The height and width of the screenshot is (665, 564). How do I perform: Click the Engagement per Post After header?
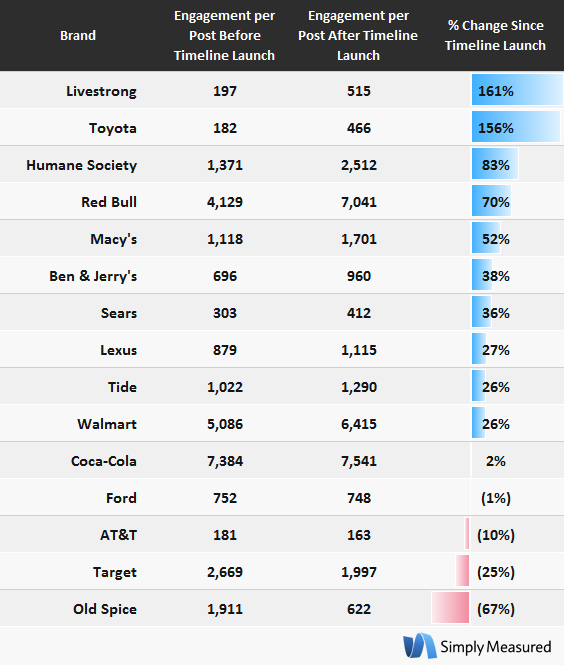click(358, 35)
